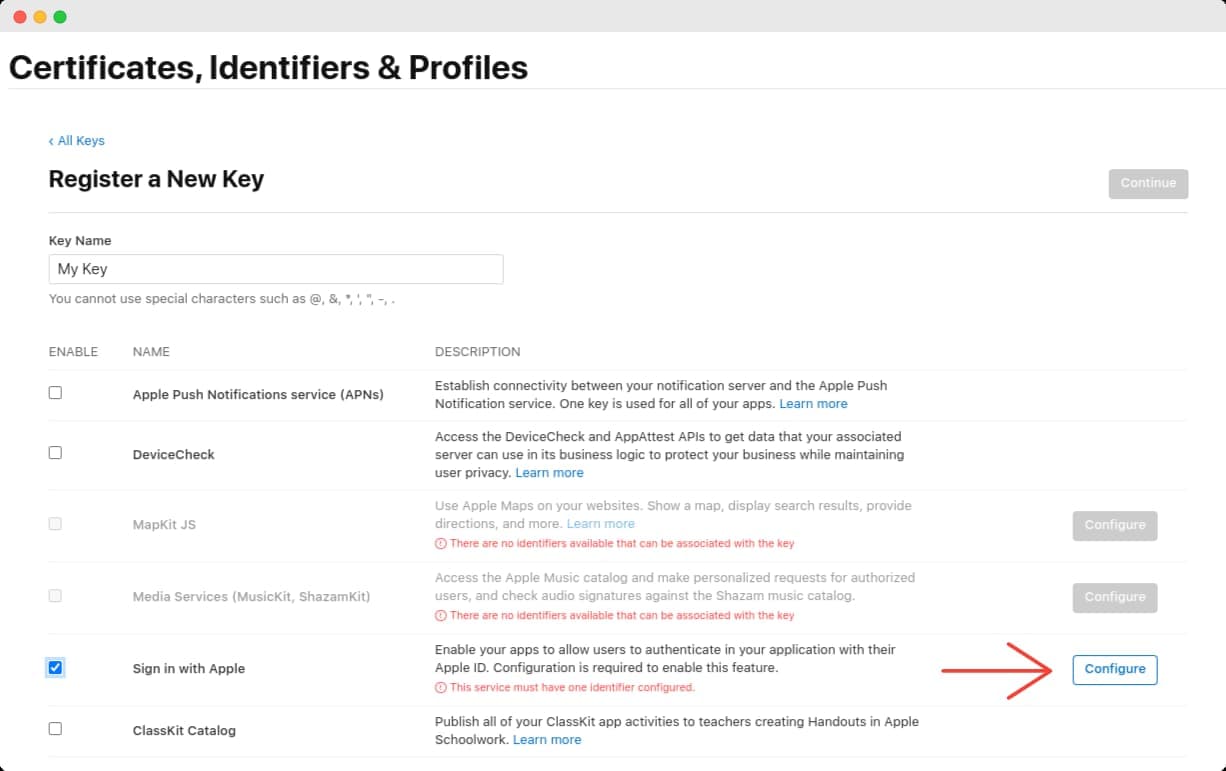The height and width of the screenshot is (771, 1226).
Task: Click Learn more for DeviceCheck
Action: click(547, 472)
